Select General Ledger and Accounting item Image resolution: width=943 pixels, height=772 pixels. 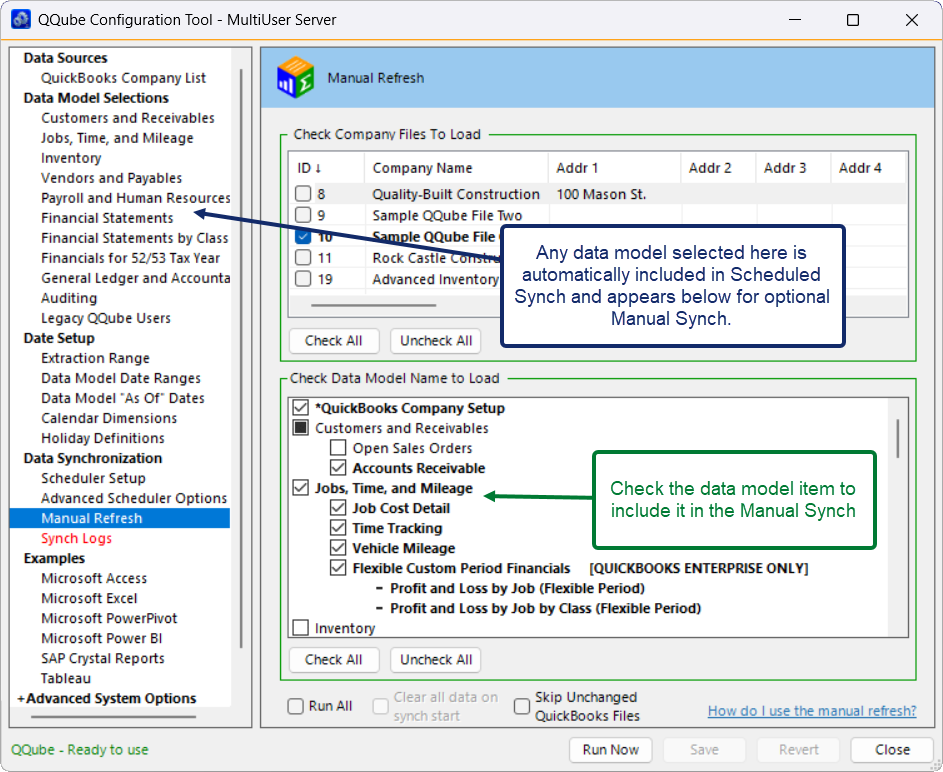[x=135, y=278]
